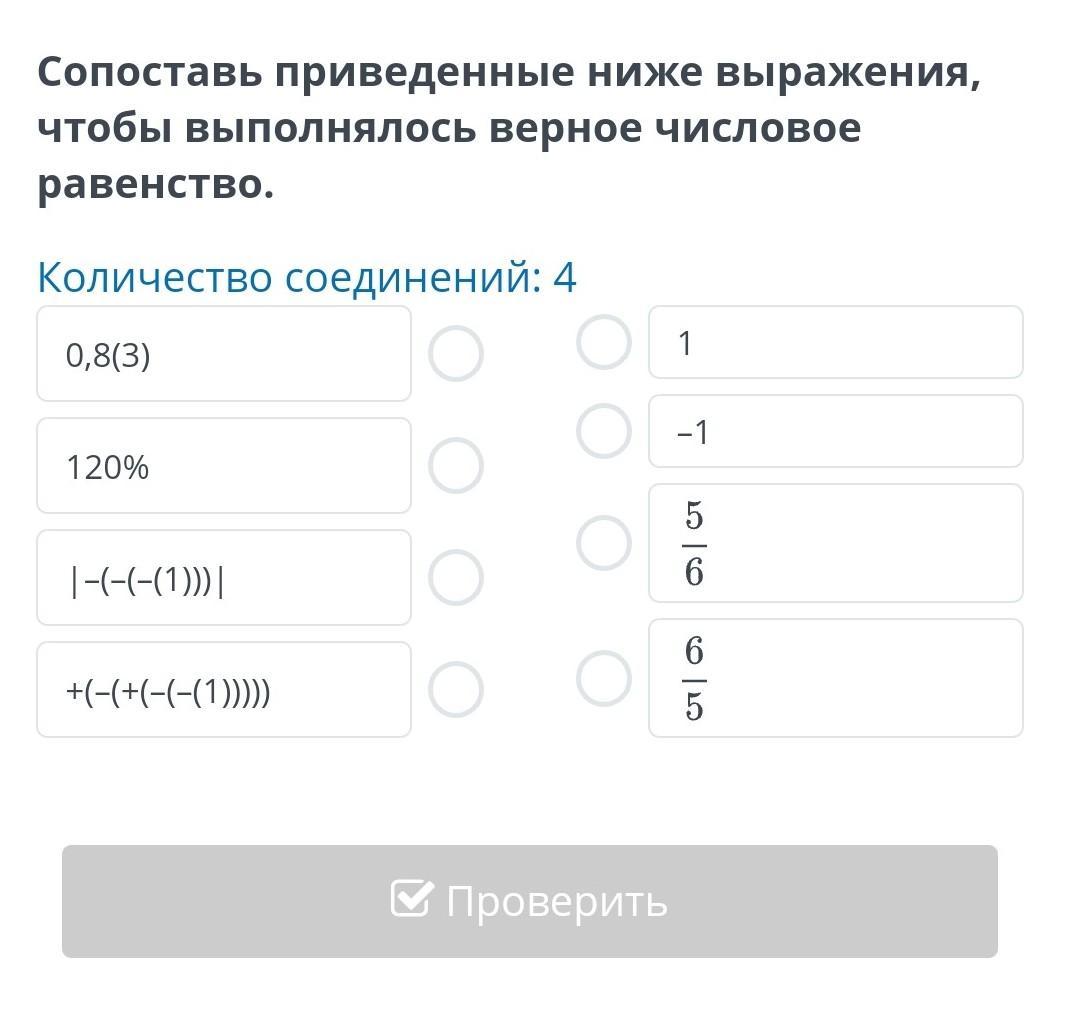Click the Количество соединений: 4 label
This screenshot has height=1023, width=1069.
[307, 278]
